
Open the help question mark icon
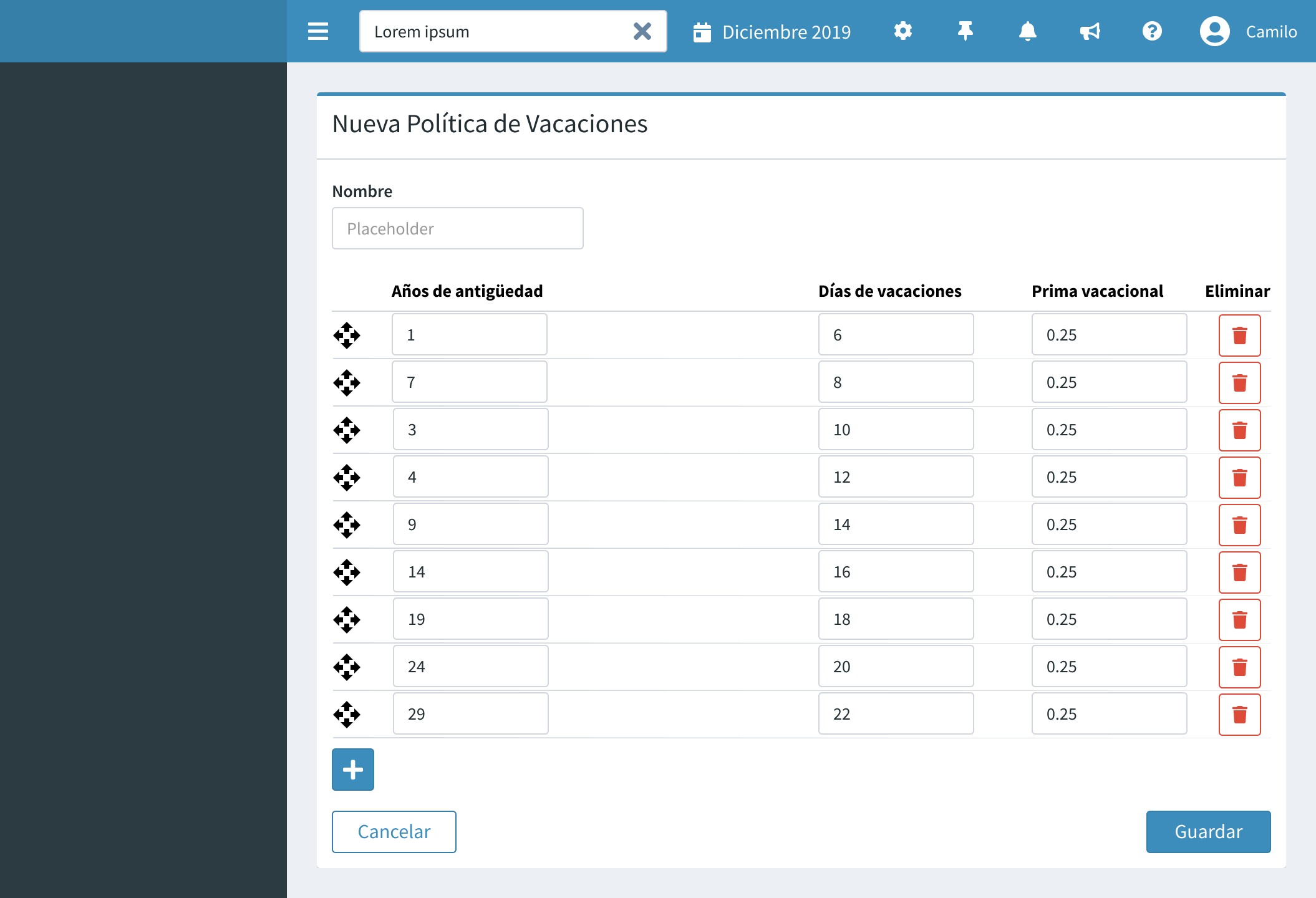[1152, 31]
